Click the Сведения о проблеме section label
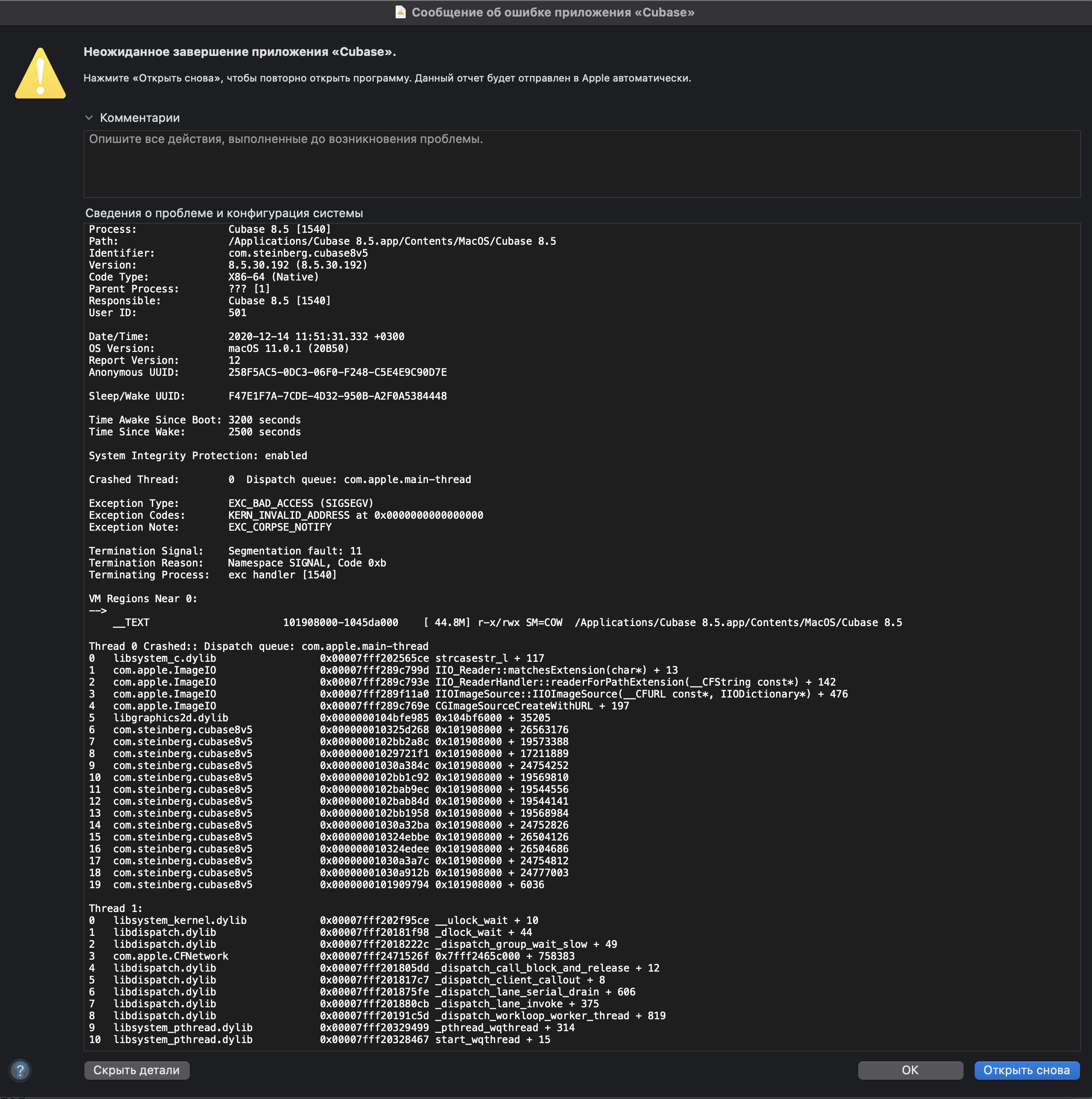This screenshot has width=1092, height=1099. pyautogui.click(x=224, y=213)
